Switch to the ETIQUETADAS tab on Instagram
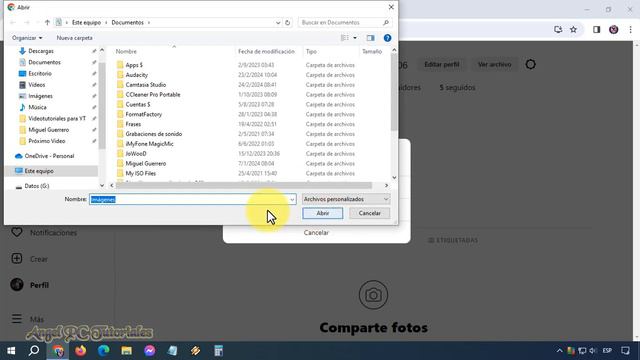This screenshot has width=640, height=360. [x=453, y=240]
